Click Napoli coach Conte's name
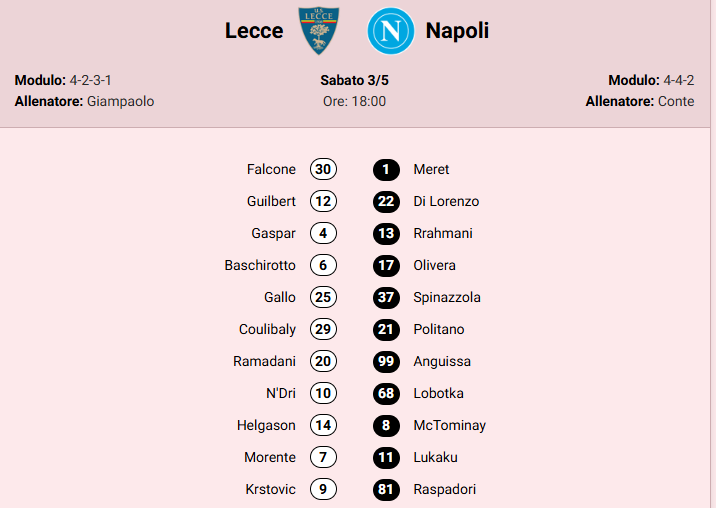The width and height of the screenshot is (716, 508). [x=676, y=101]
